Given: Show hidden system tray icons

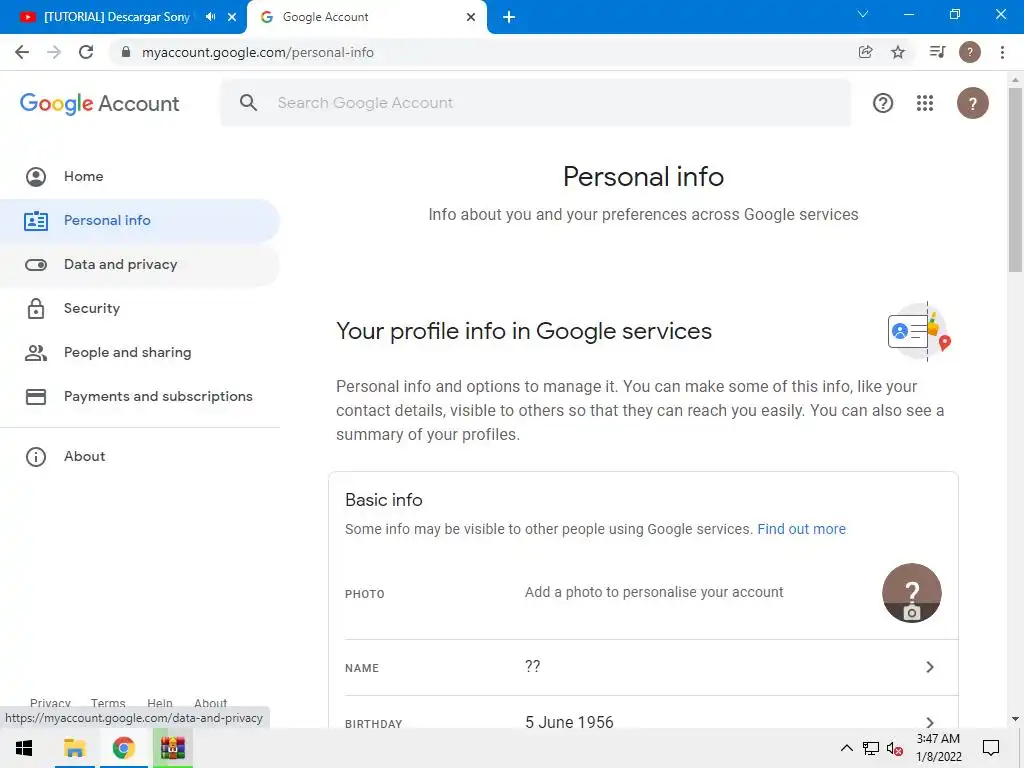Looking at the screenshot, I should click(x=846, y=748).
